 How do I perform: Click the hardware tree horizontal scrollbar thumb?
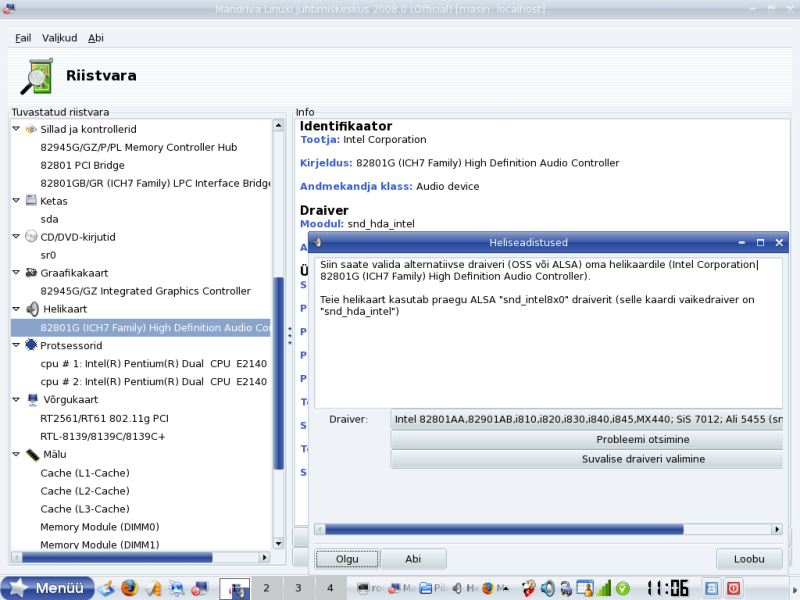click(117, 558)
